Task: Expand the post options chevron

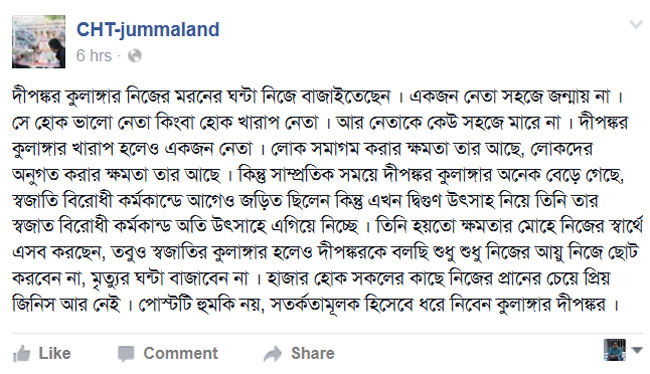Action: [636, 24]
